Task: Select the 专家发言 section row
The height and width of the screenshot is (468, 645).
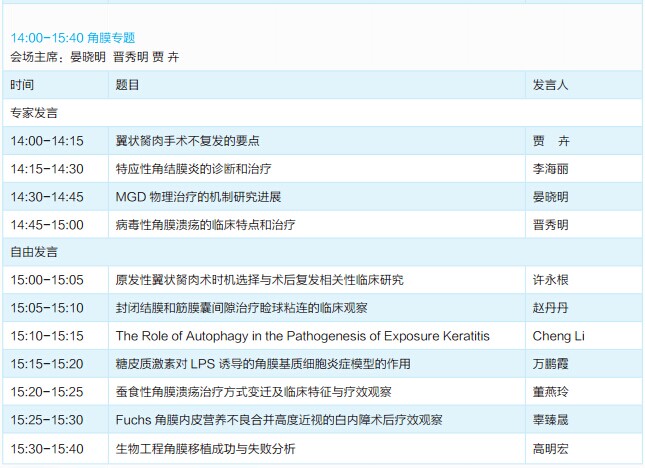Action: (x=34, y=113)
